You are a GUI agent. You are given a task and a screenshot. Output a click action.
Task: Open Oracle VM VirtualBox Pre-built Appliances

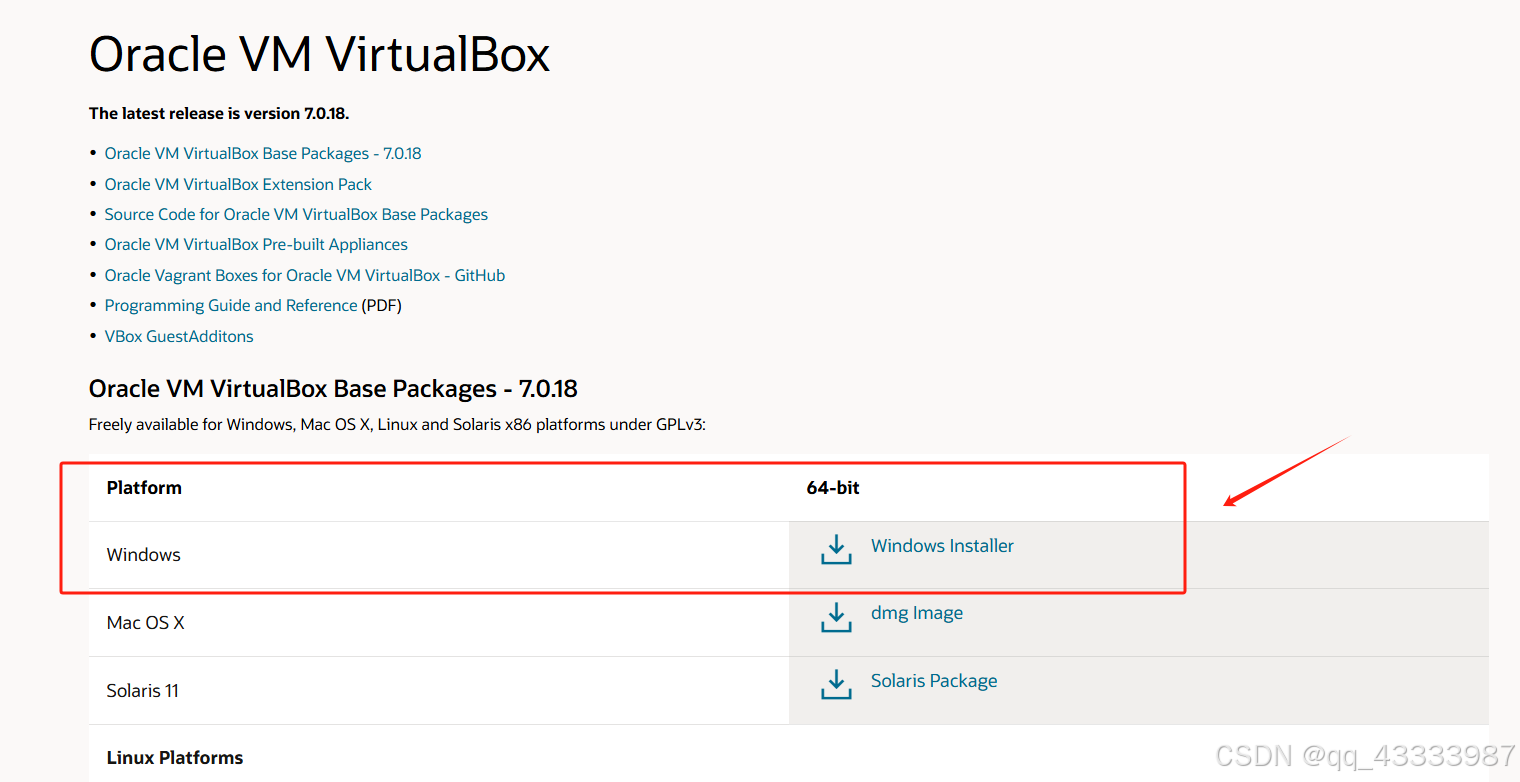pos(256,244)
